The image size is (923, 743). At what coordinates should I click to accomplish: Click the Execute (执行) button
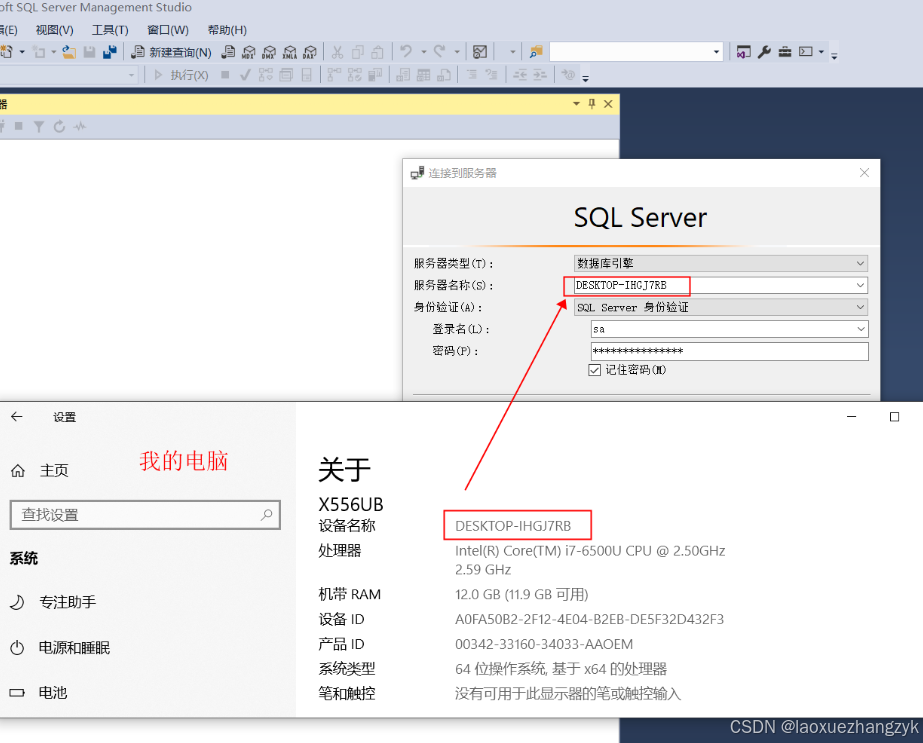click(x=181, y=75)
